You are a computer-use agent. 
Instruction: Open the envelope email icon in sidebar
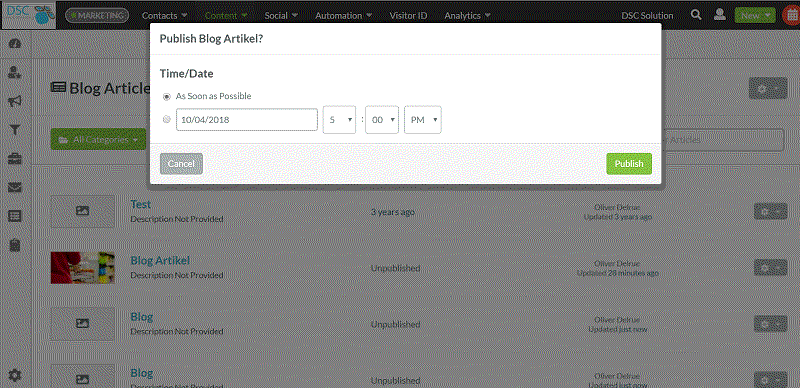[15, 188]
